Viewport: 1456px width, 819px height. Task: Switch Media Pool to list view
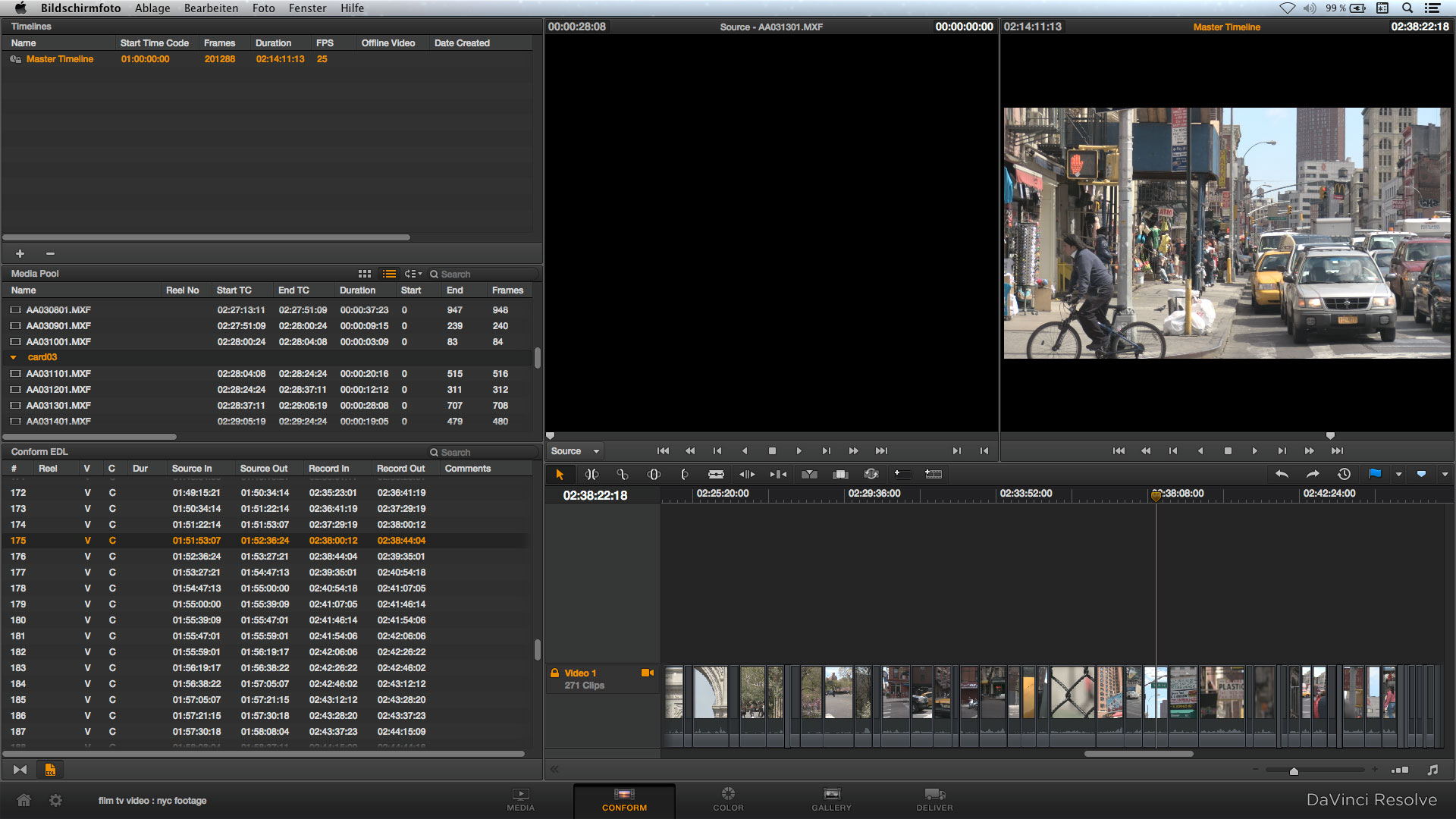389,274
